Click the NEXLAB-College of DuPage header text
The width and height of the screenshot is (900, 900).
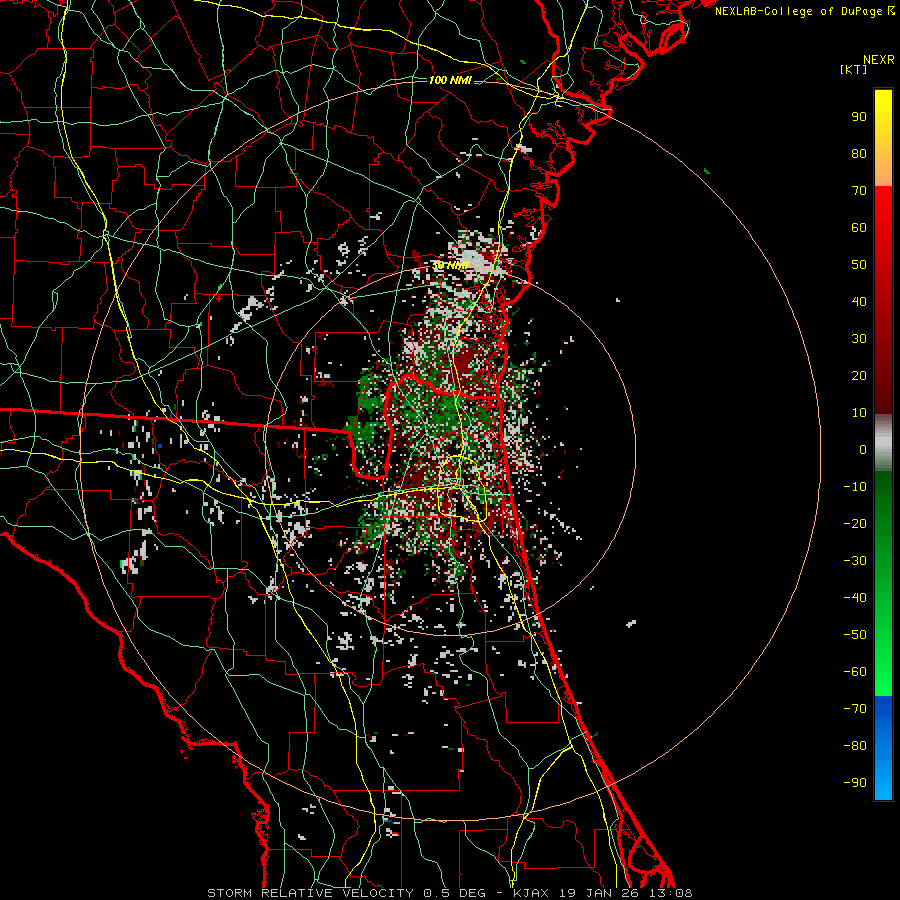point(798,11)
